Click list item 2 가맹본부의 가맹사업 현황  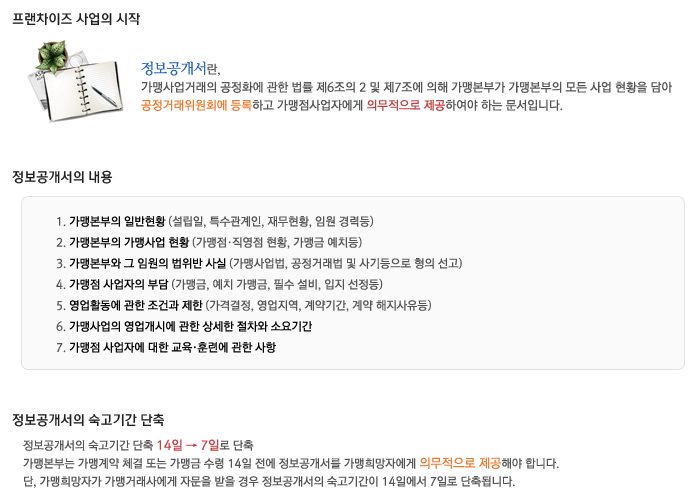click(x=209, y=242)
